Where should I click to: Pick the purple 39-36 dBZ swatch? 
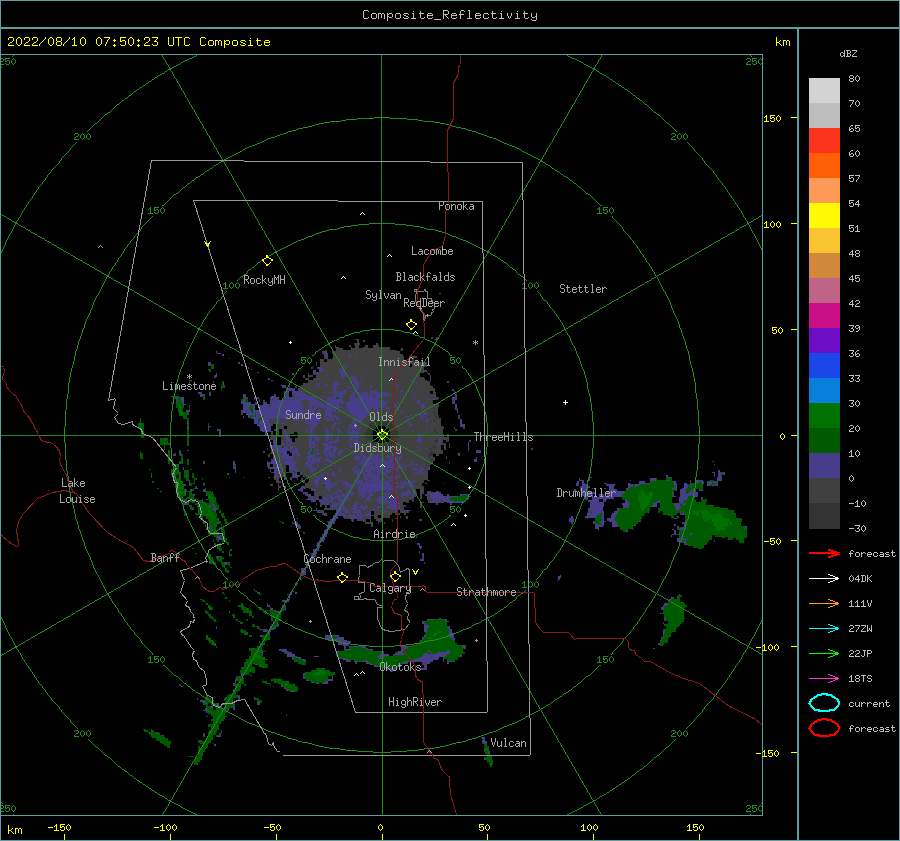tap(824, 340)
